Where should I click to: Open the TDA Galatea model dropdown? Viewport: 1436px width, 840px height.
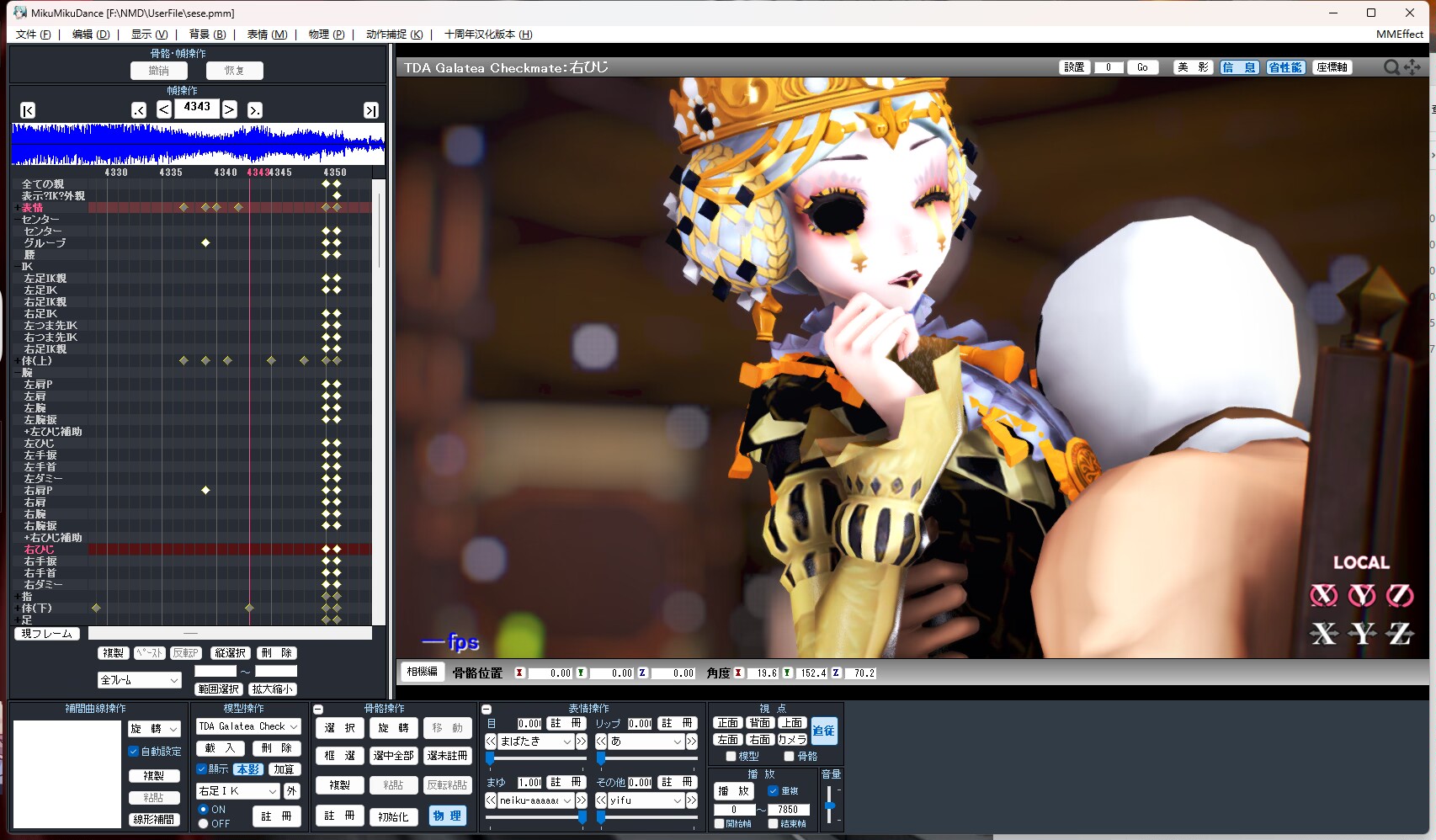tap(248, 726)
